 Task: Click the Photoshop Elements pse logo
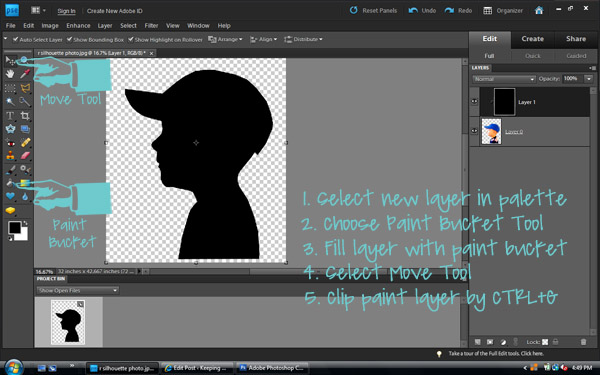12,10
